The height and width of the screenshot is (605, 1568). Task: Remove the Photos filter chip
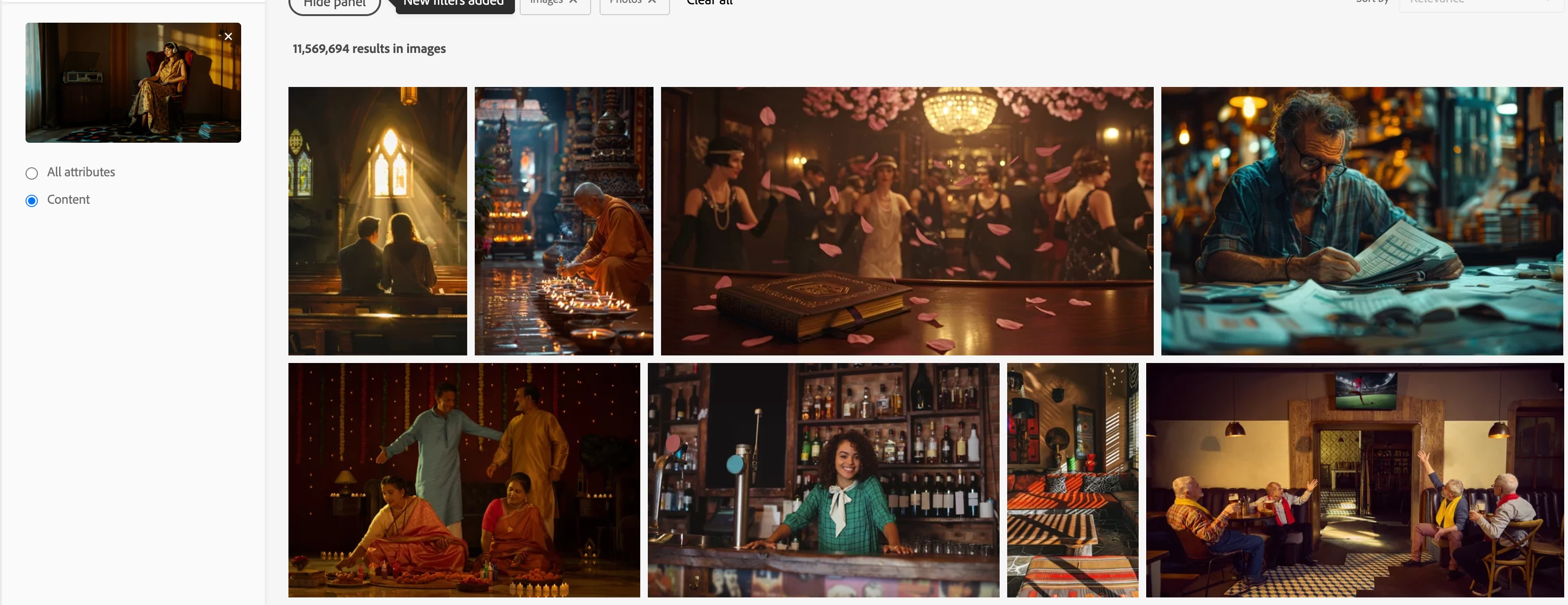point(652,2)
